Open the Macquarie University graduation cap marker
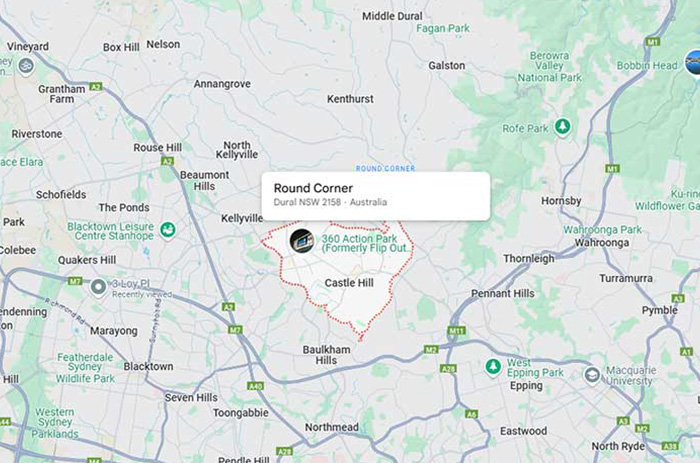 click(x=592, y=375)
